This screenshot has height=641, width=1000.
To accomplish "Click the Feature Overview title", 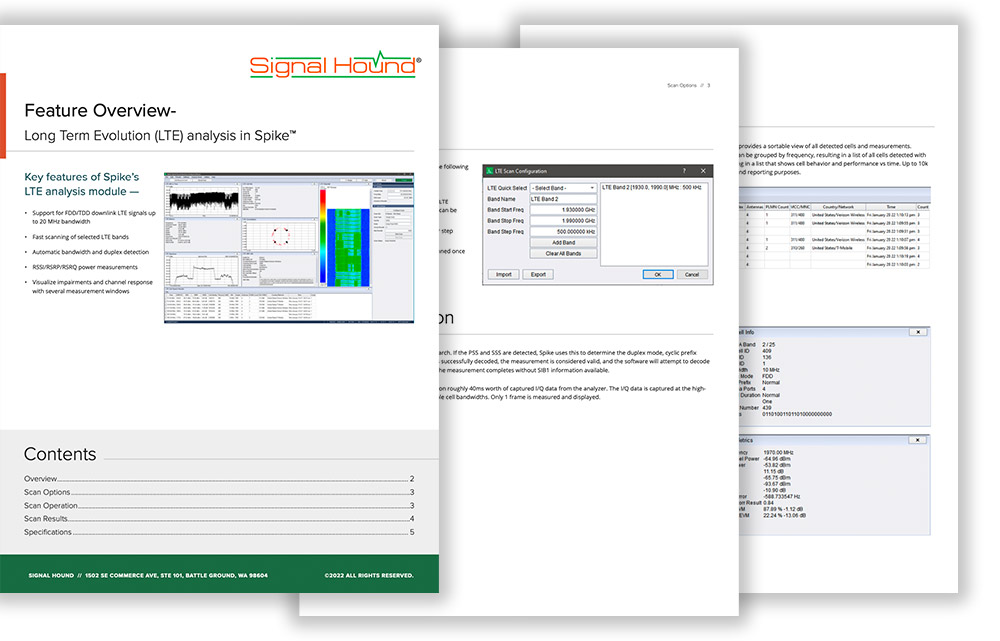I will pos(100,110).
